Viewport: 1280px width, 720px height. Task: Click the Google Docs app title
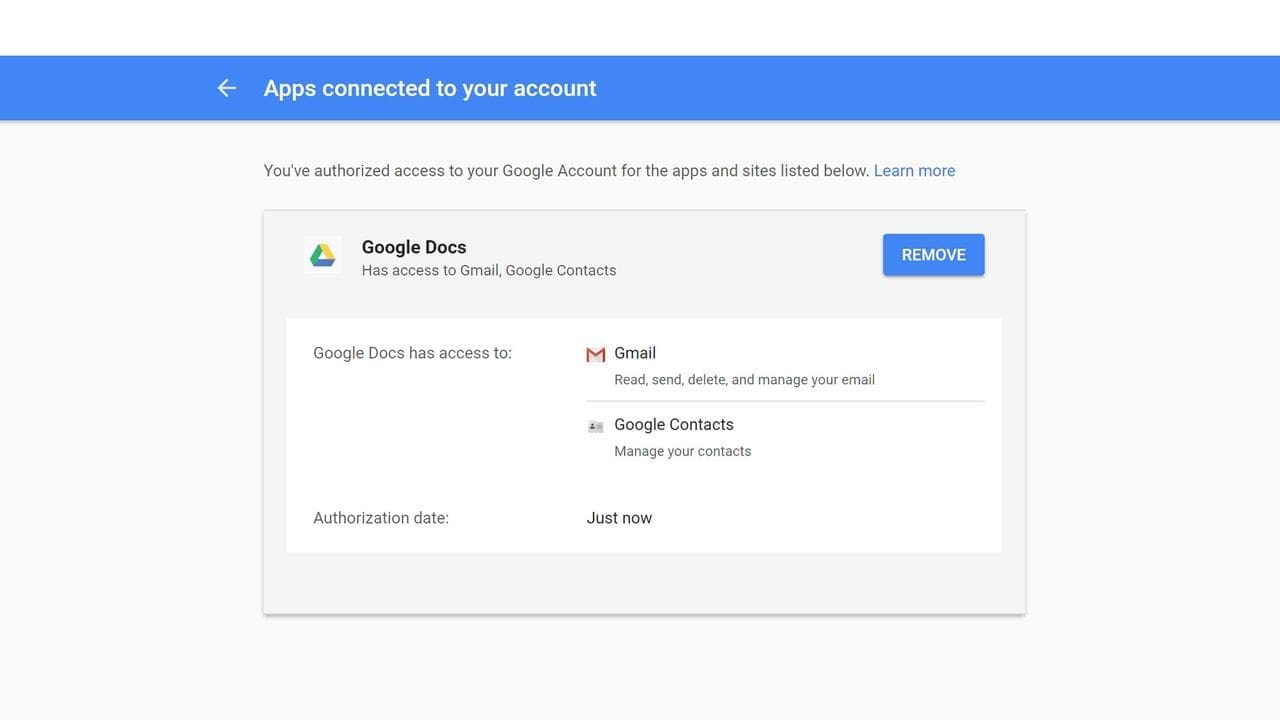(x=414, y=247)
